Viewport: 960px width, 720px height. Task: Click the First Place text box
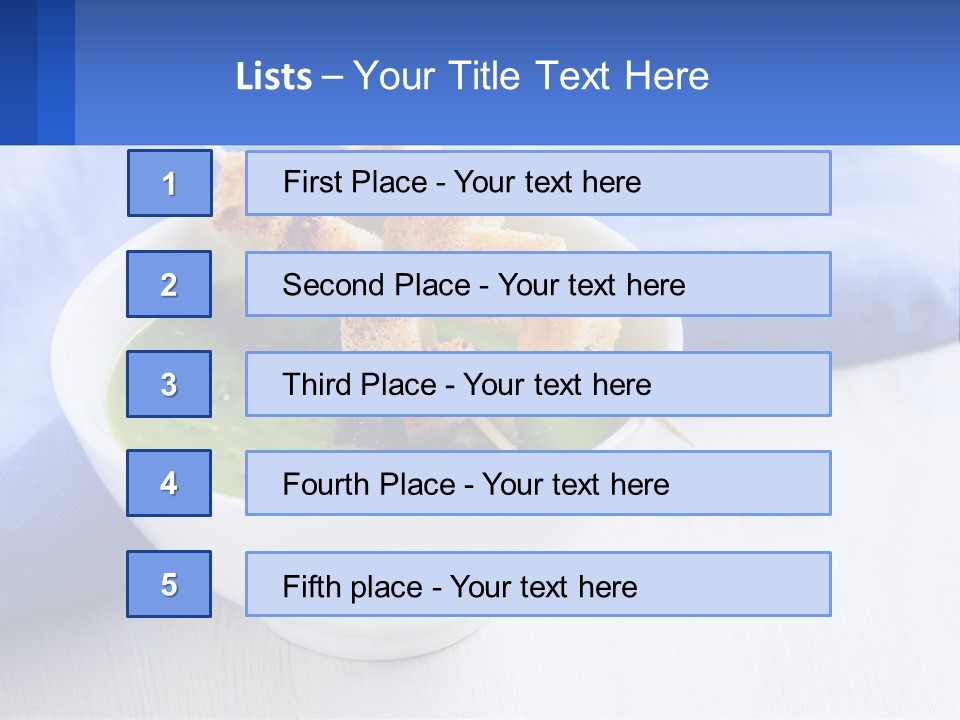[538, 183]
